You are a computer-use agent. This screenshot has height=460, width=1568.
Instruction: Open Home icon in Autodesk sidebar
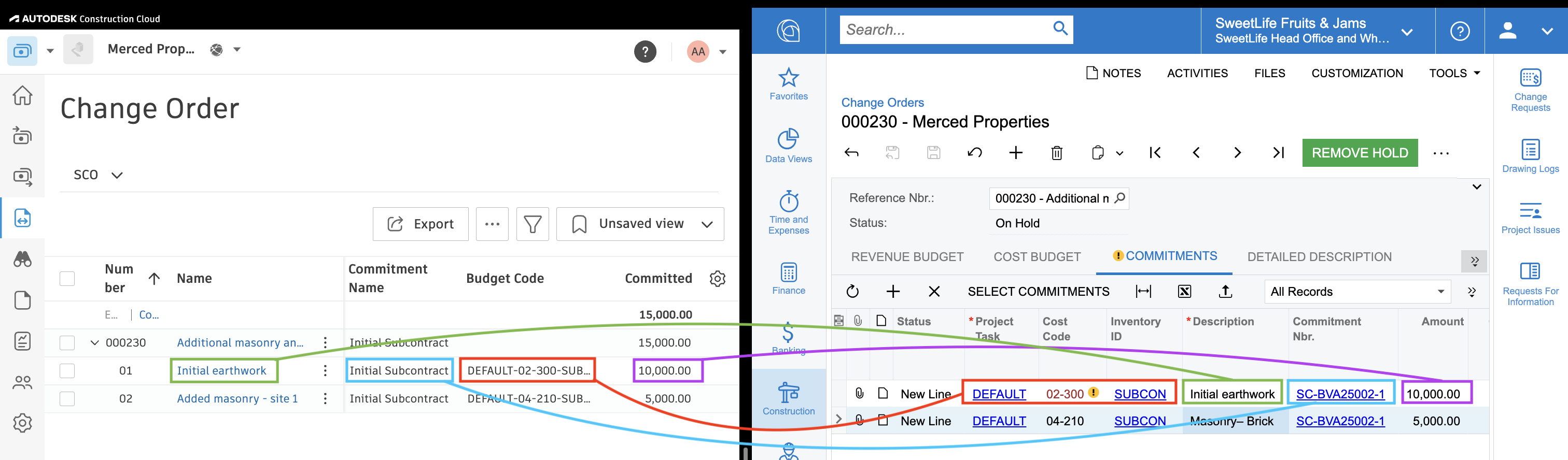[22, 95]
